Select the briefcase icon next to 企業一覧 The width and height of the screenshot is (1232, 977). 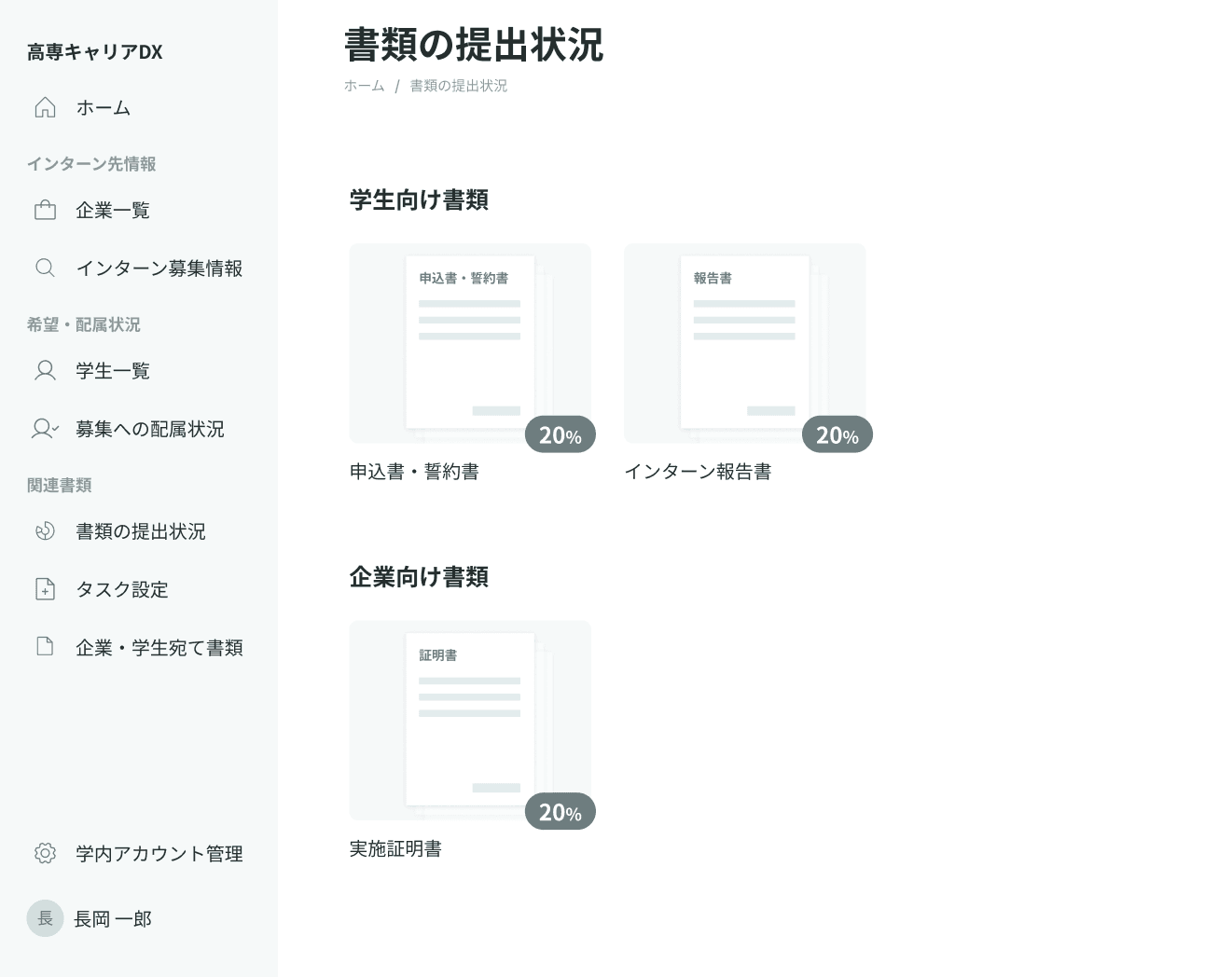pos(45,210)
